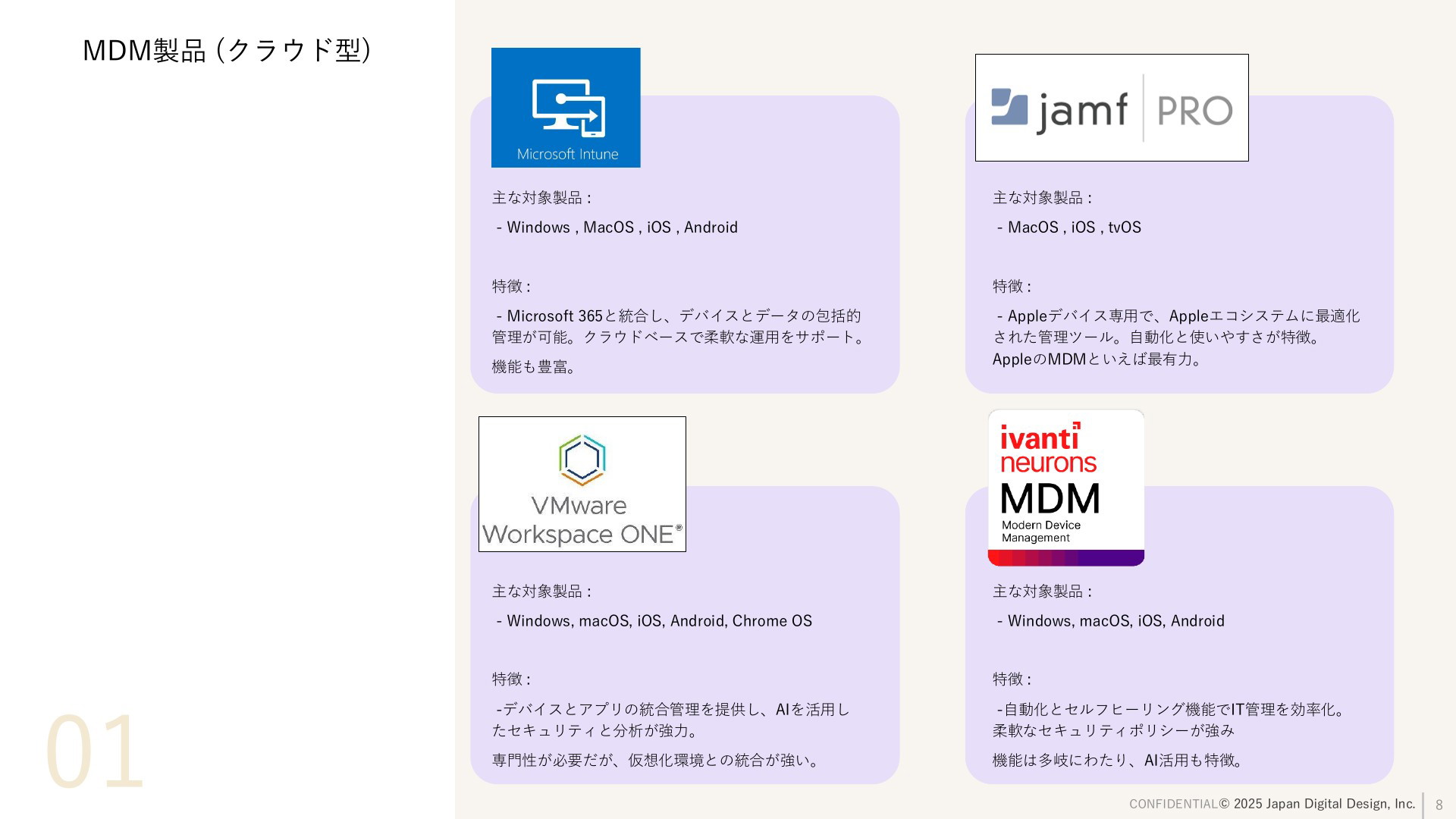
Task: Select the text Windows , MacOS , iOS , Android
Action: tap(622, 227)
